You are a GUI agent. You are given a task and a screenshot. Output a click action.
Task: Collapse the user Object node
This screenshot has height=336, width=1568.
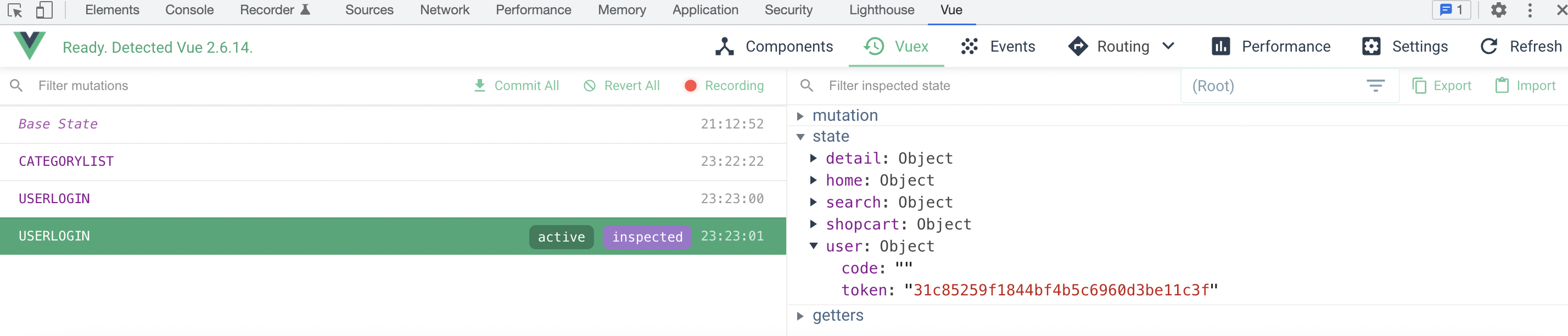(814, 246)
